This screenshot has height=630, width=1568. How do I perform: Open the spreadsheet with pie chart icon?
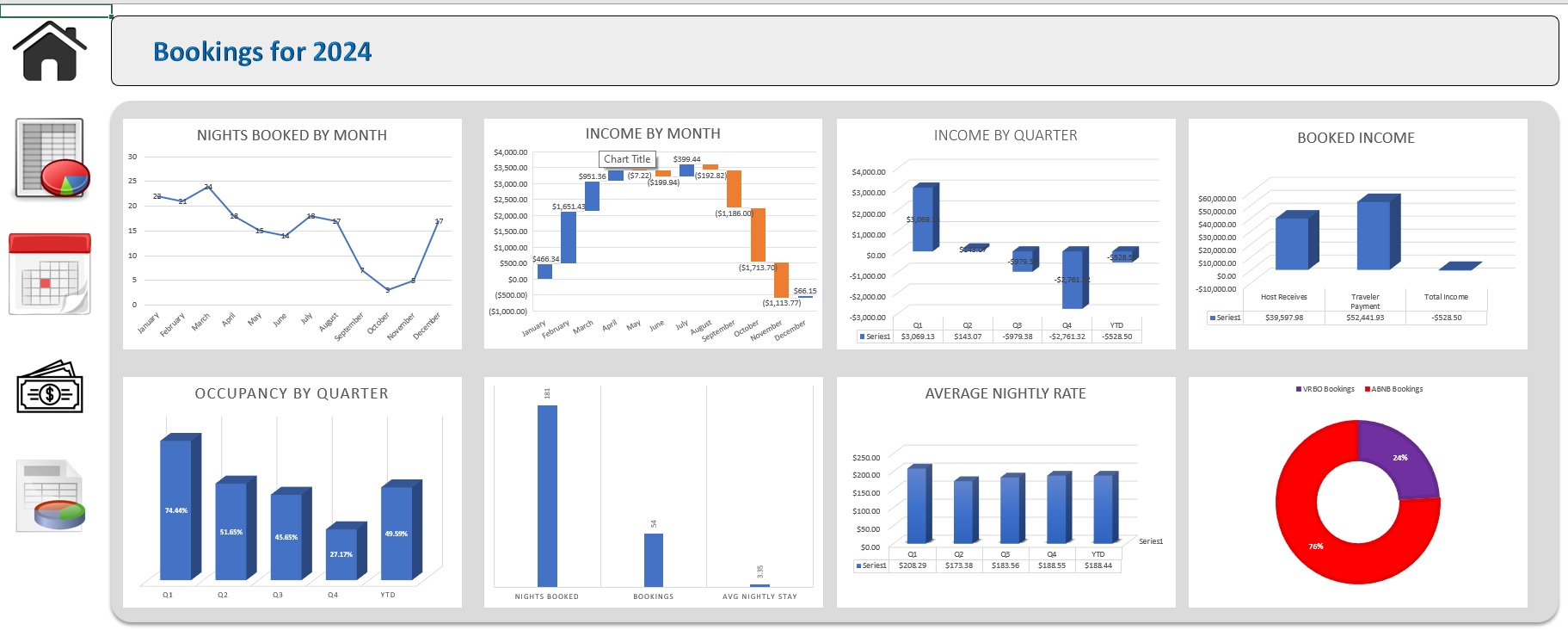coord(52,159)
